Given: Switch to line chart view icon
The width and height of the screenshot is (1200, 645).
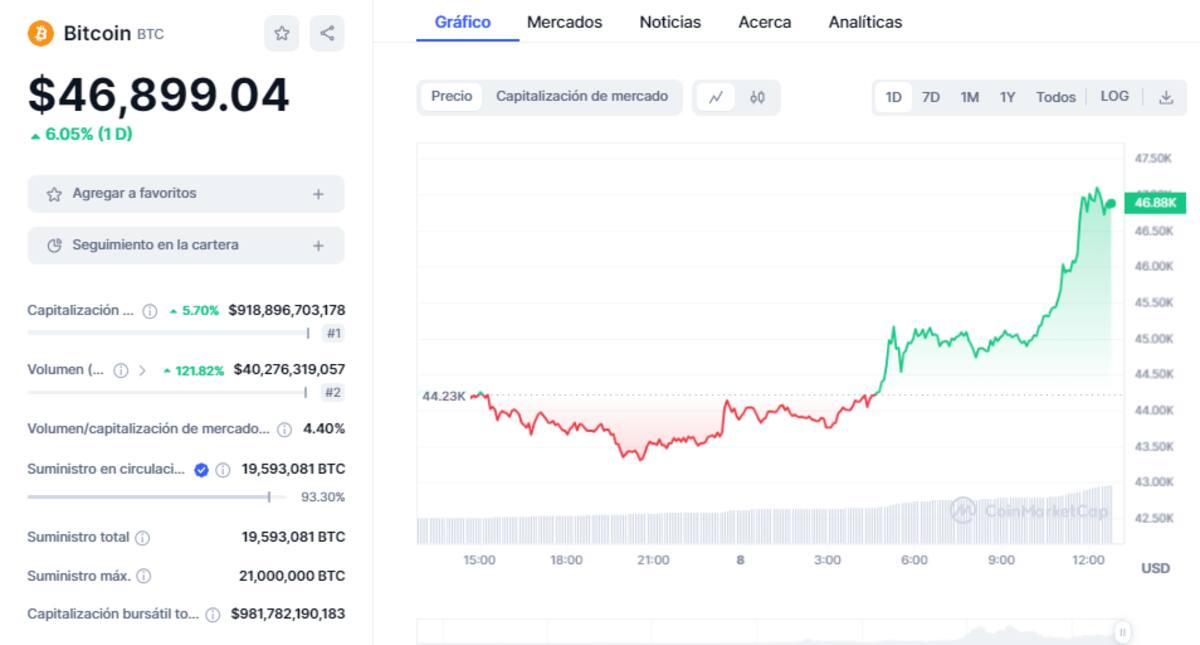Looking at the screenshot, I should (x=716, y=97).
